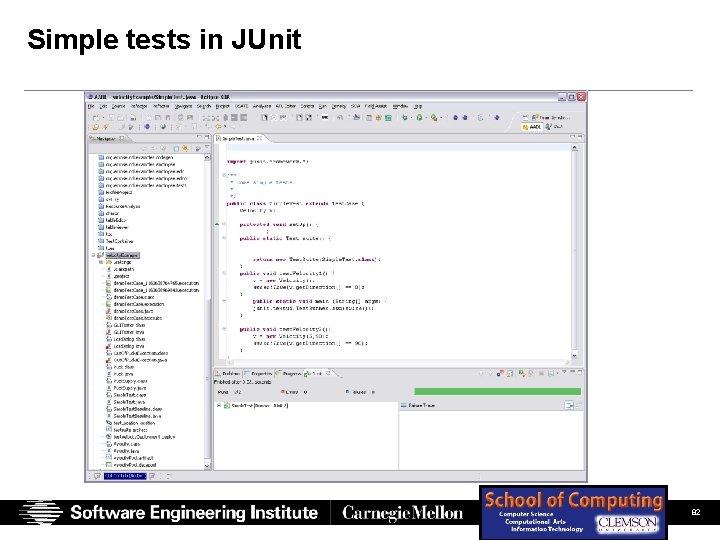Viewport: 720px width, 540px height.
Task: Open the Help menu
Action: click(x=418, y=106)
